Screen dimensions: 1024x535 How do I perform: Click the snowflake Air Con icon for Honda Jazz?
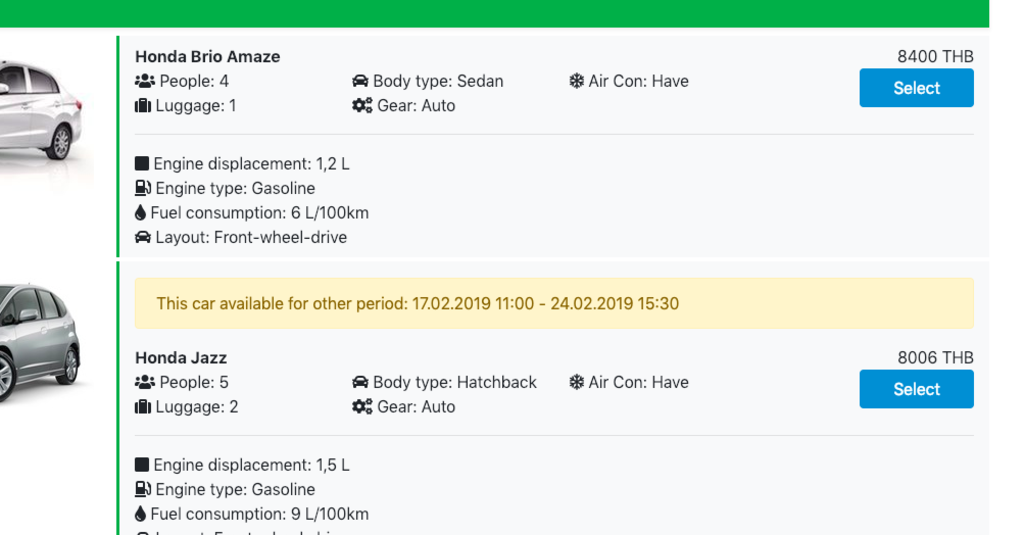click(x=576, y=382)
